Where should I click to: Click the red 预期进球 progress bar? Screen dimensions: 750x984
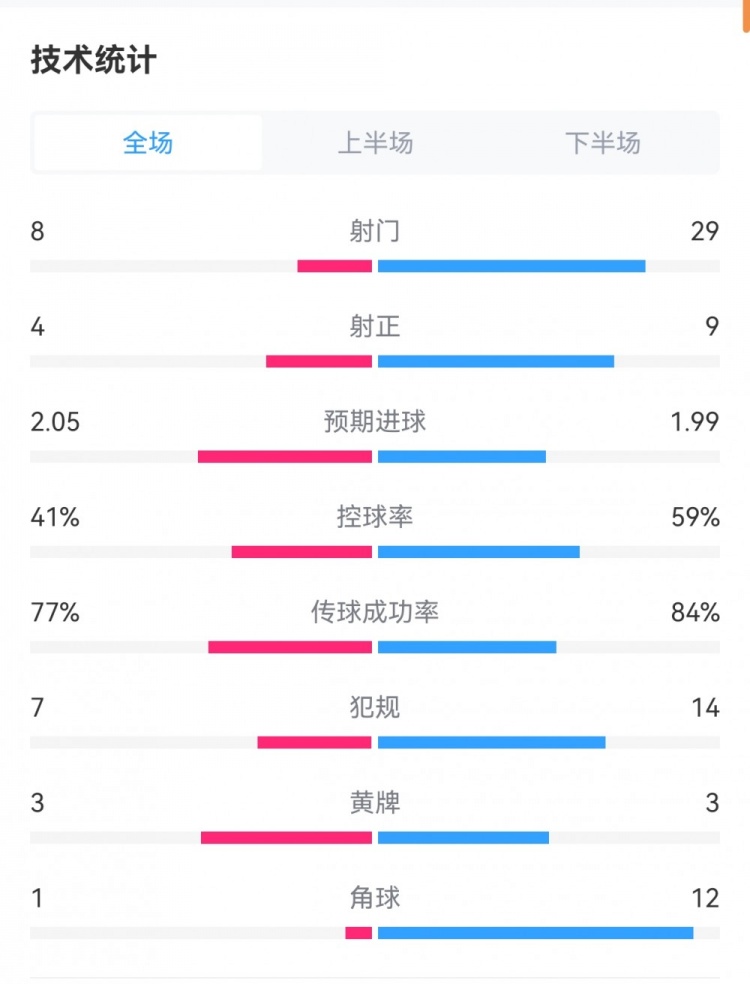[285, 457]
